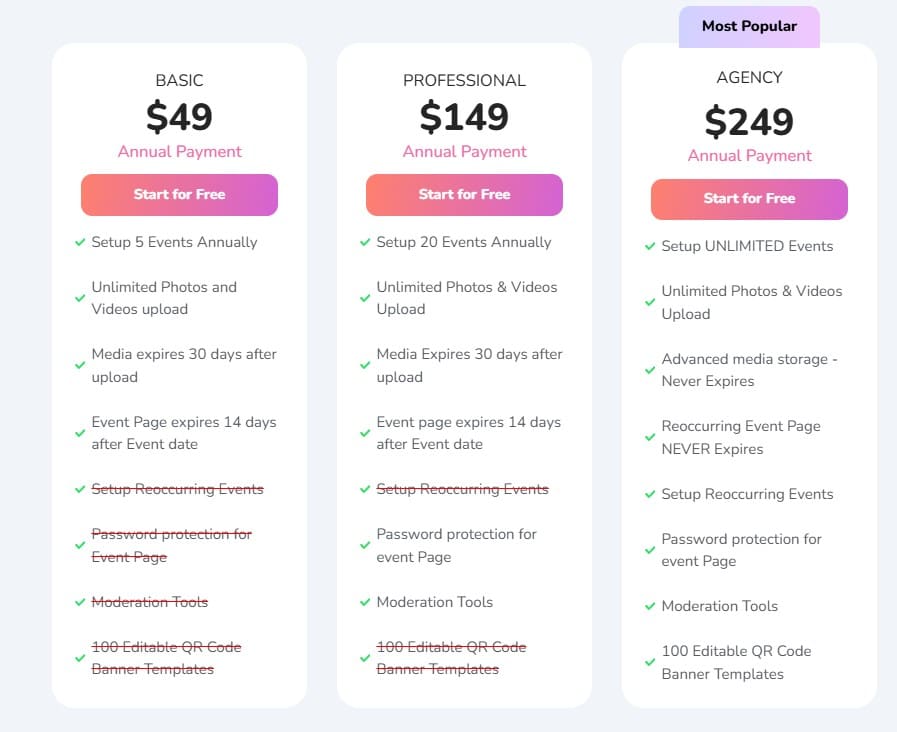The height and width of the screenshot is (732, 897).
Task: Click checkmark icon beside Setup 5 Events Annually
Action: point(80,242)
